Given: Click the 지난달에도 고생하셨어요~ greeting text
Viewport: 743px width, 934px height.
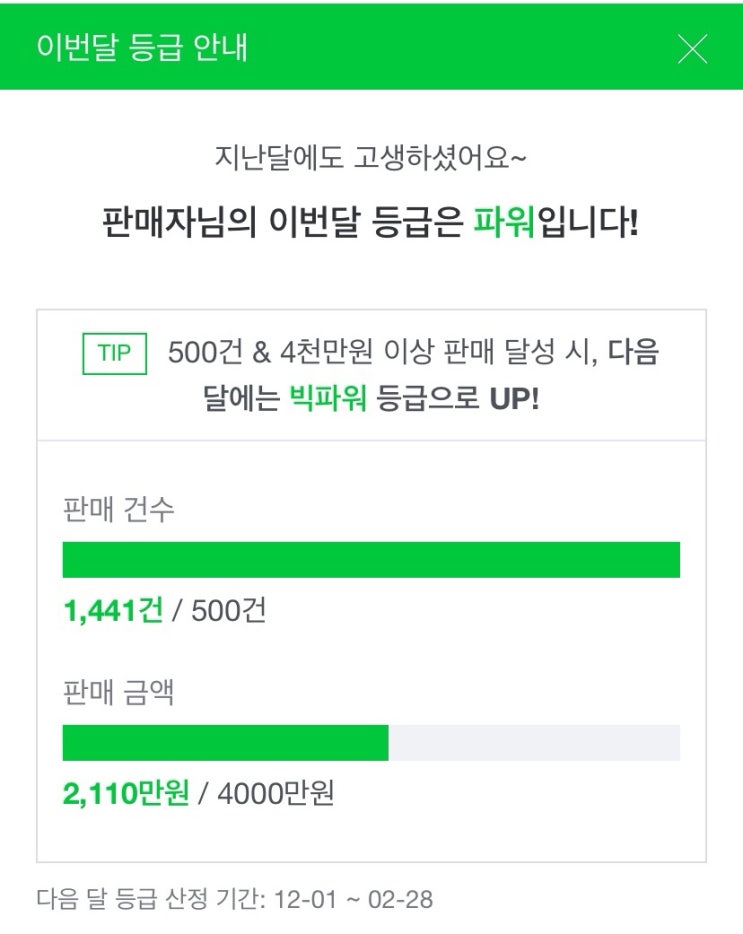Looking at the screenshot, I should (370, 158).
